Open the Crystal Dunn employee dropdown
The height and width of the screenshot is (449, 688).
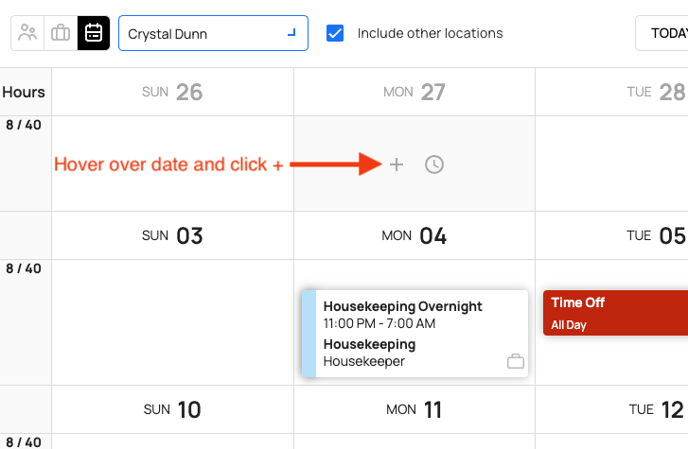(x=213, y=33)
